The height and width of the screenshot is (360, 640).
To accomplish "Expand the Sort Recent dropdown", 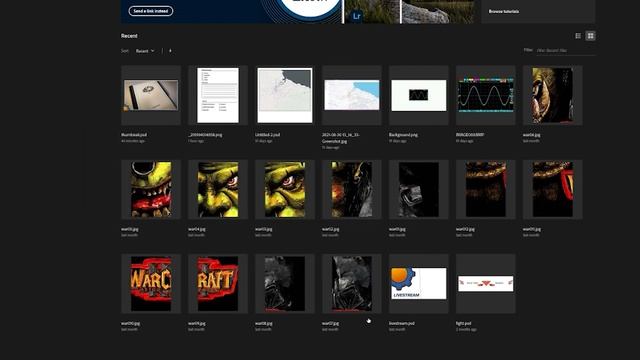I will pyautogui.click(x=145, y=51).
